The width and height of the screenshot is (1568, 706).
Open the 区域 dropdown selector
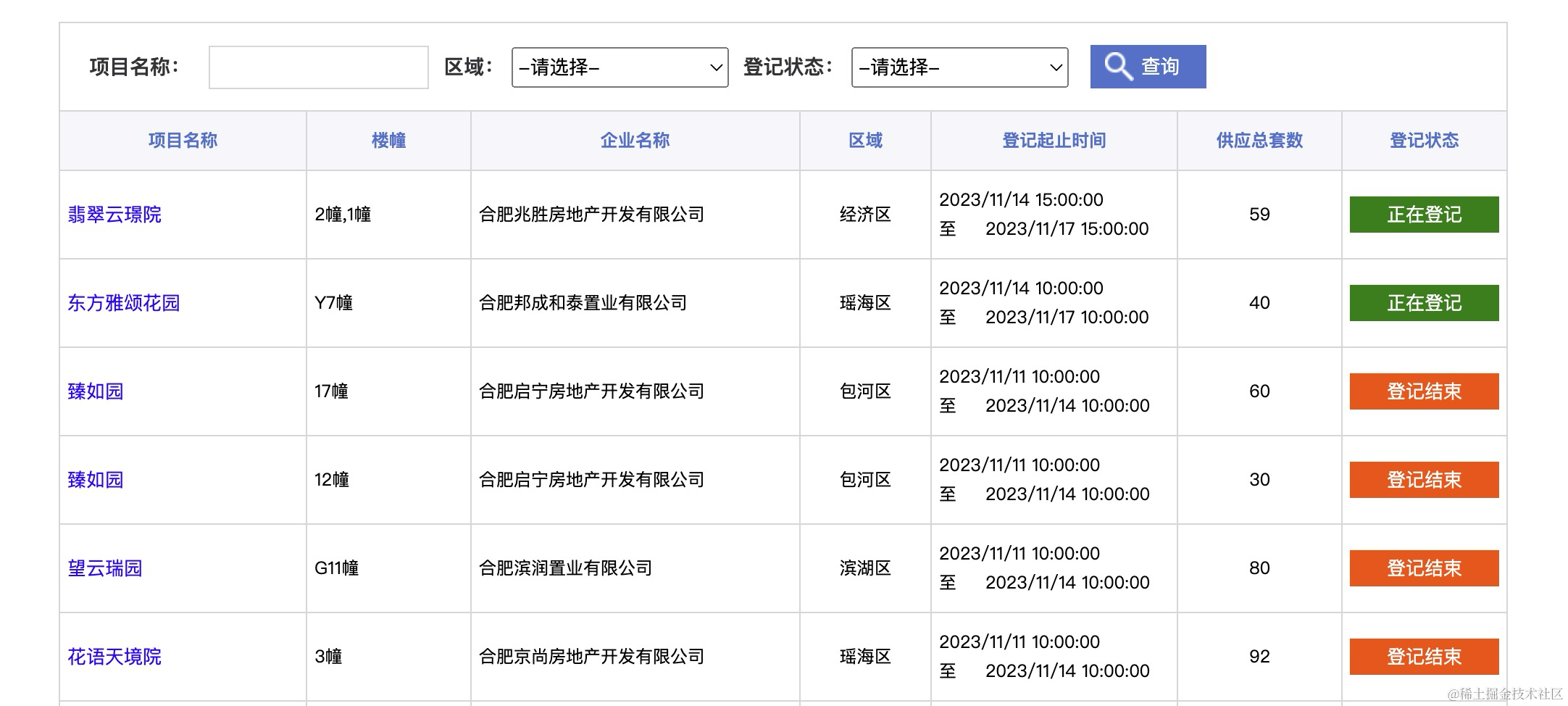pos(620,67)
